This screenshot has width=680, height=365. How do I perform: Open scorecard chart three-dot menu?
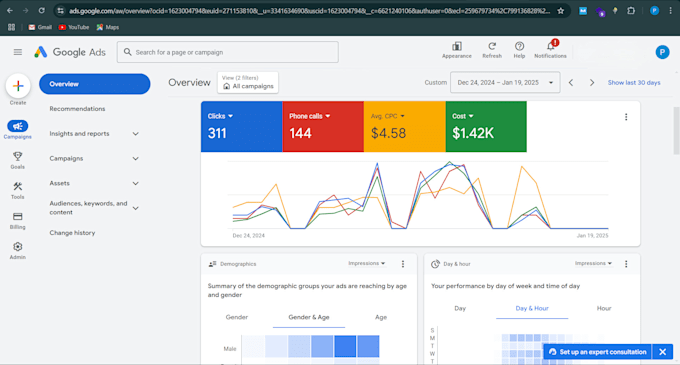coord(626,117)
